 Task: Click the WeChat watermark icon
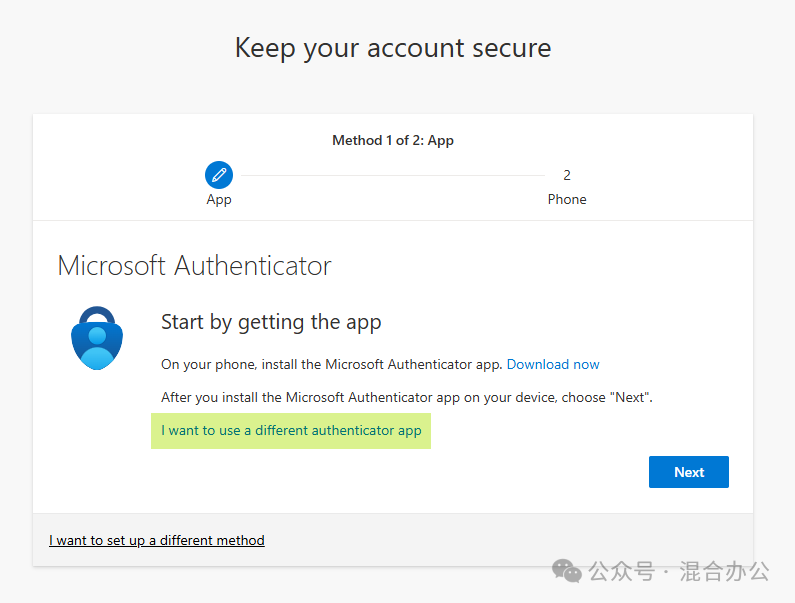566,571
